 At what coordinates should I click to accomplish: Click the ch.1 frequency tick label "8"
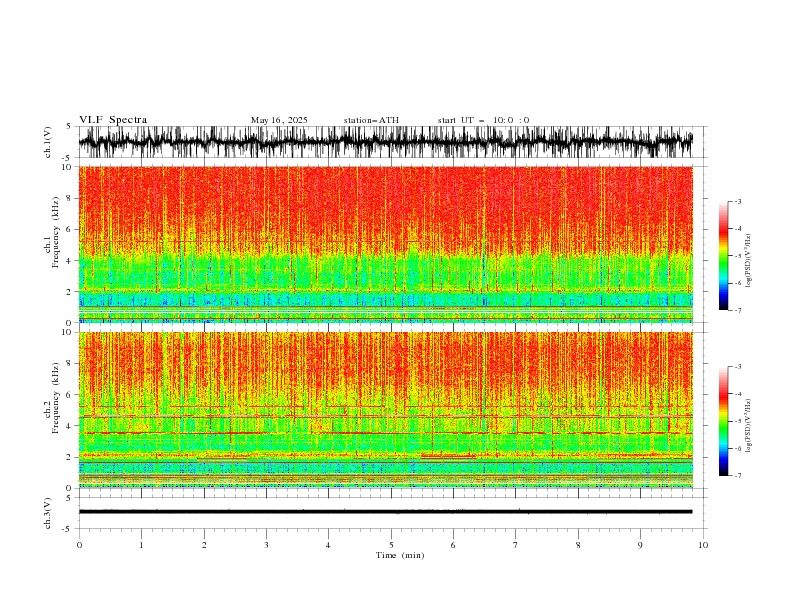70,198
